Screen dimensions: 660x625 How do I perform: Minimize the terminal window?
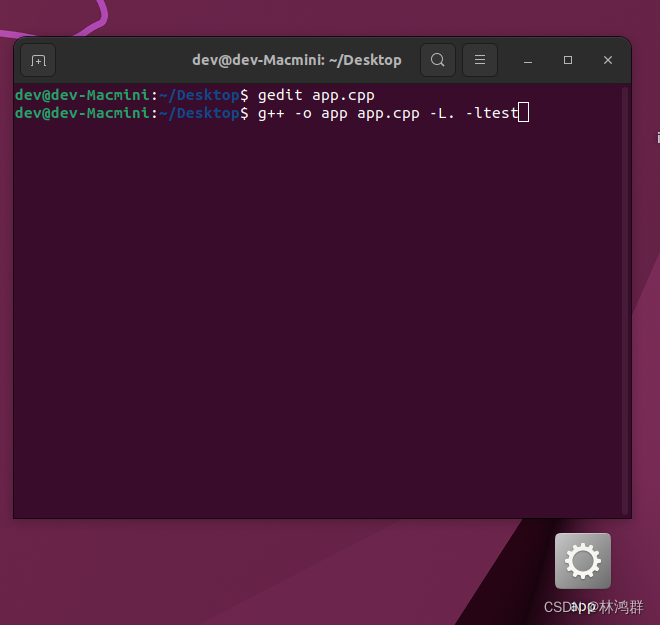(x=528, y=60)
